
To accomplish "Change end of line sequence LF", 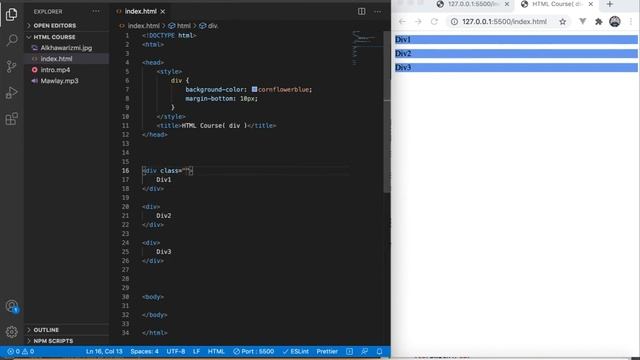I will [196, 351].
